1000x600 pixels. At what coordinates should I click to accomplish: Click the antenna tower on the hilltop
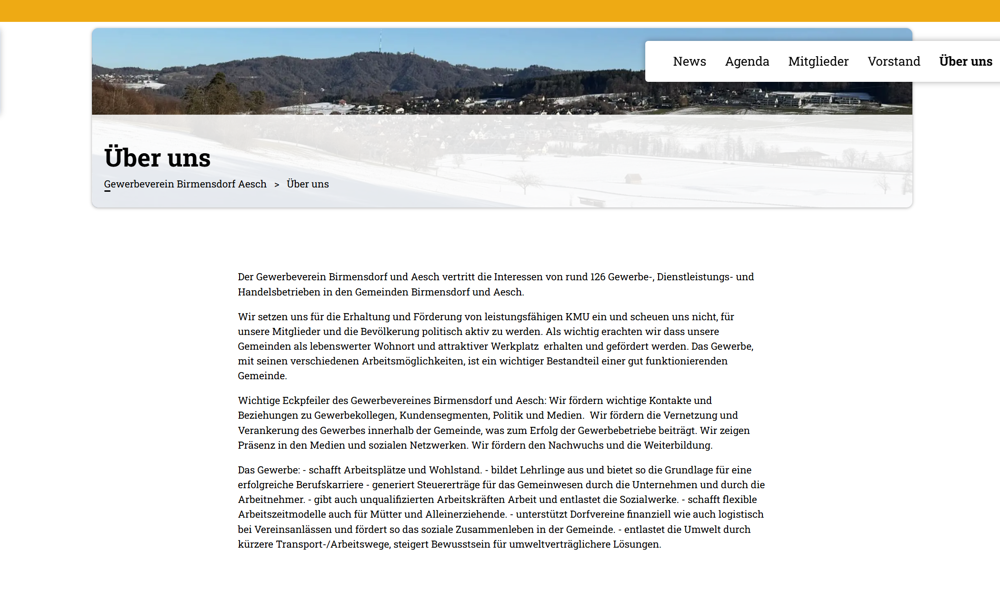click(379, 45)
